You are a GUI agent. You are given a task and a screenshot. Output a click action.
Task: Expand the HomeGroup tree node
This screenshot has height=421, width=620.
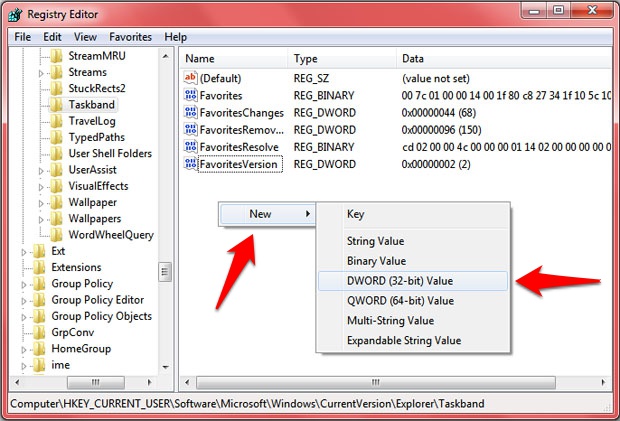click(23, 350)
